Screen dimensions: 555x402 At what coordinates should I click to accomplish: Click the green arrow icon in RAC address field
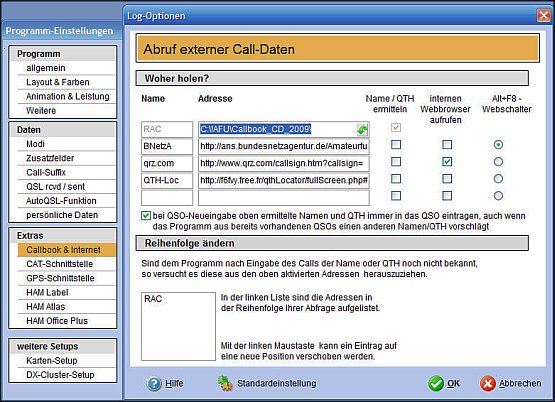[362, 130]
